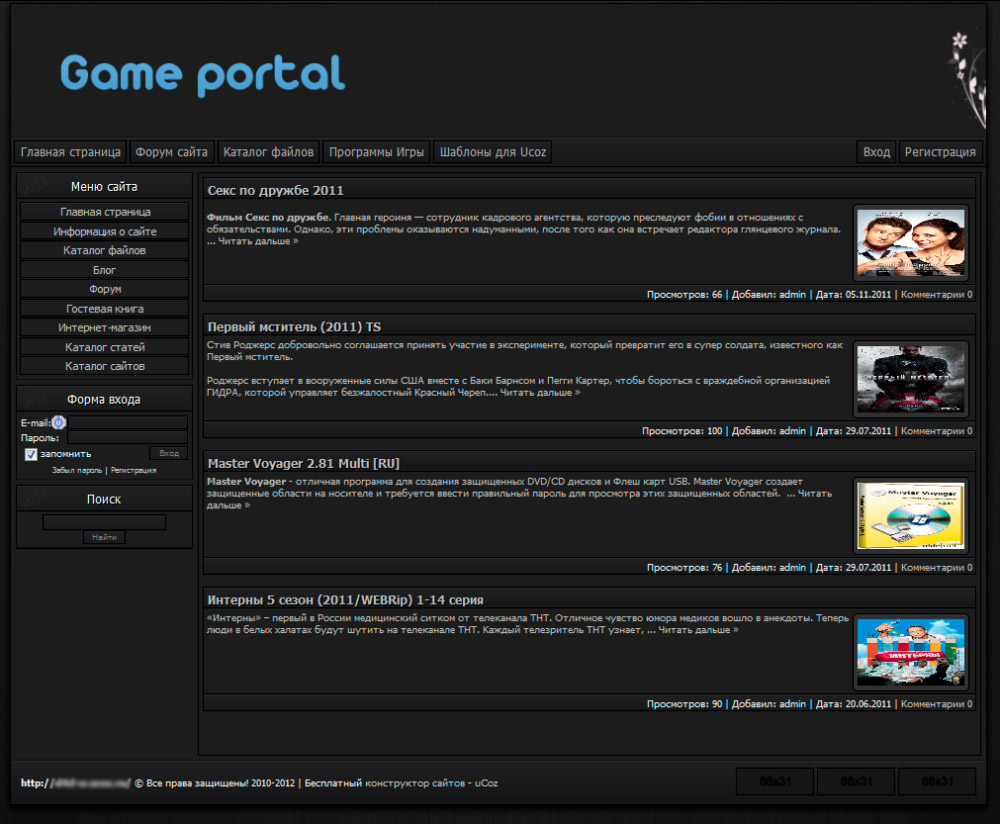Click the uID icon beside E-mail
The height and width of the screenshot is (824, 1000).
(x=59, y=423)
